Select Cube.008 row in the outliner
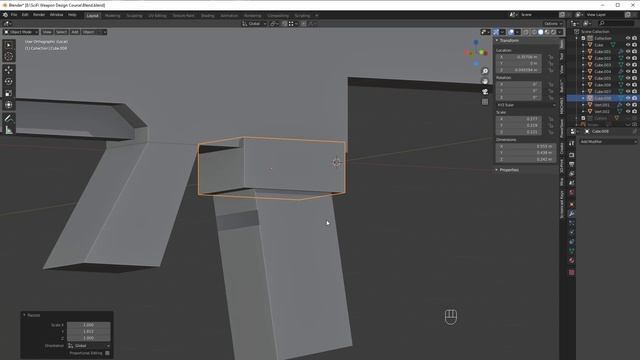The height and width of the screenshot is (360, 640). [x=602, y=98]
